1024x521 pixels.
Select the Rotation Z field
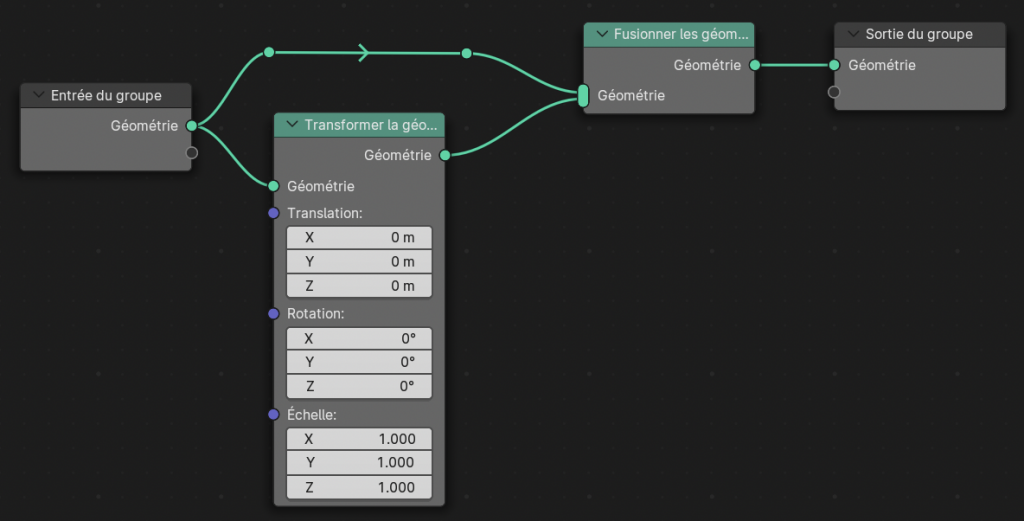pos(359,387)
